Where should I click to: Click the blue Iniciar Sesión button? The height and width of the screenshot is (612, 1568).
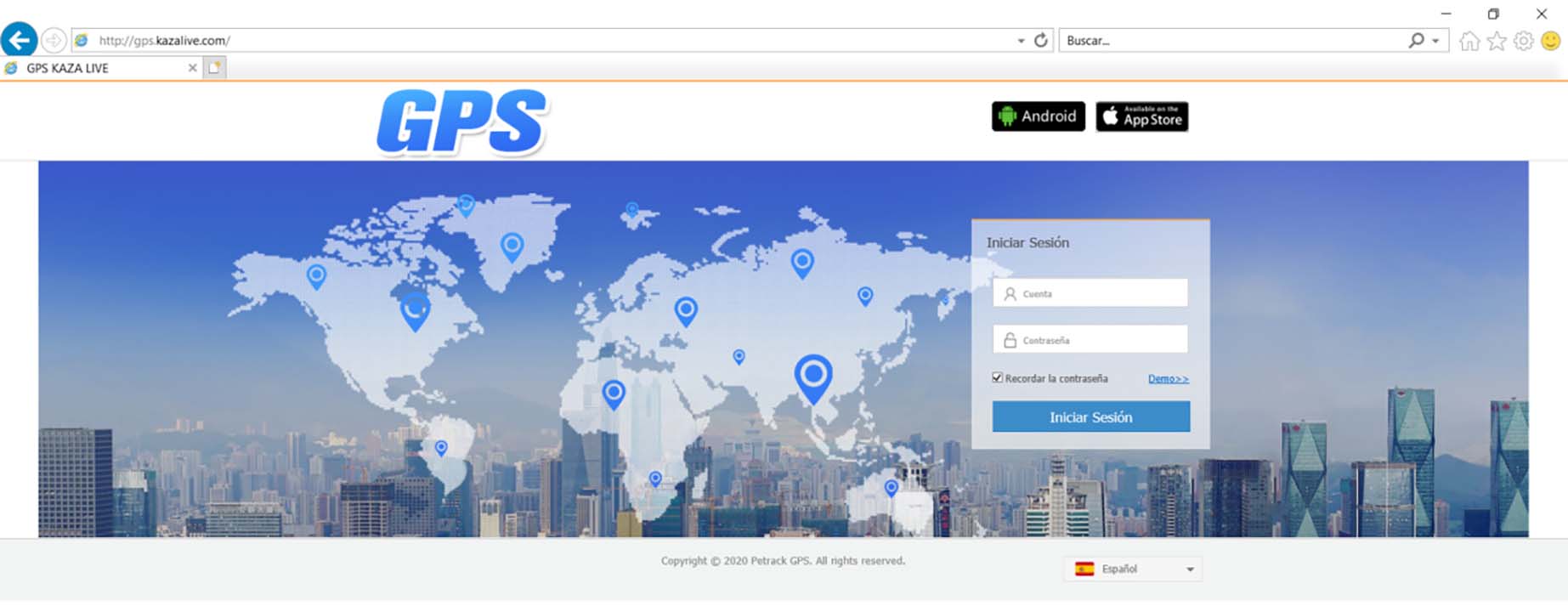[1090, 417]
